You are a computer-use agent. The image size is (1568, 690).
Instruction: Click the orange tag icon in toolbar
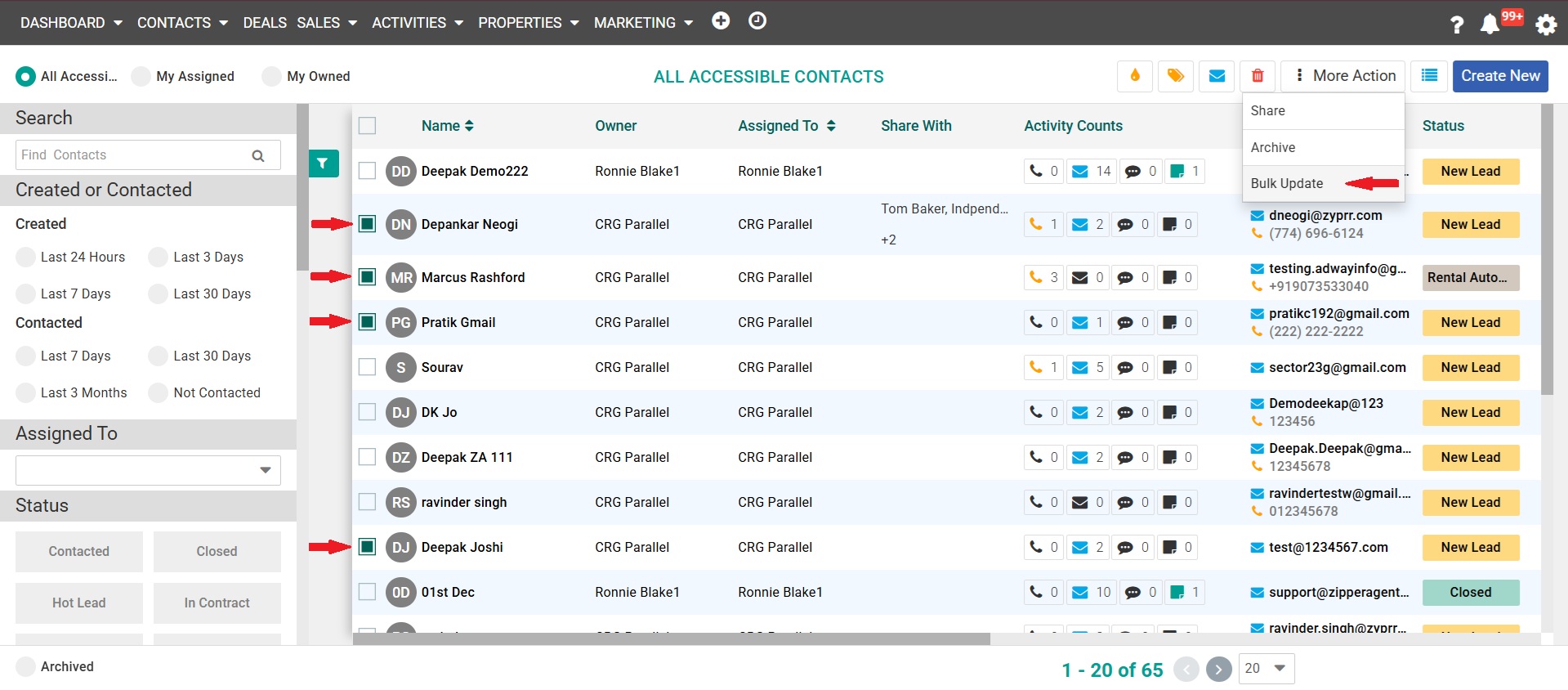click(x=1175, y=76)
